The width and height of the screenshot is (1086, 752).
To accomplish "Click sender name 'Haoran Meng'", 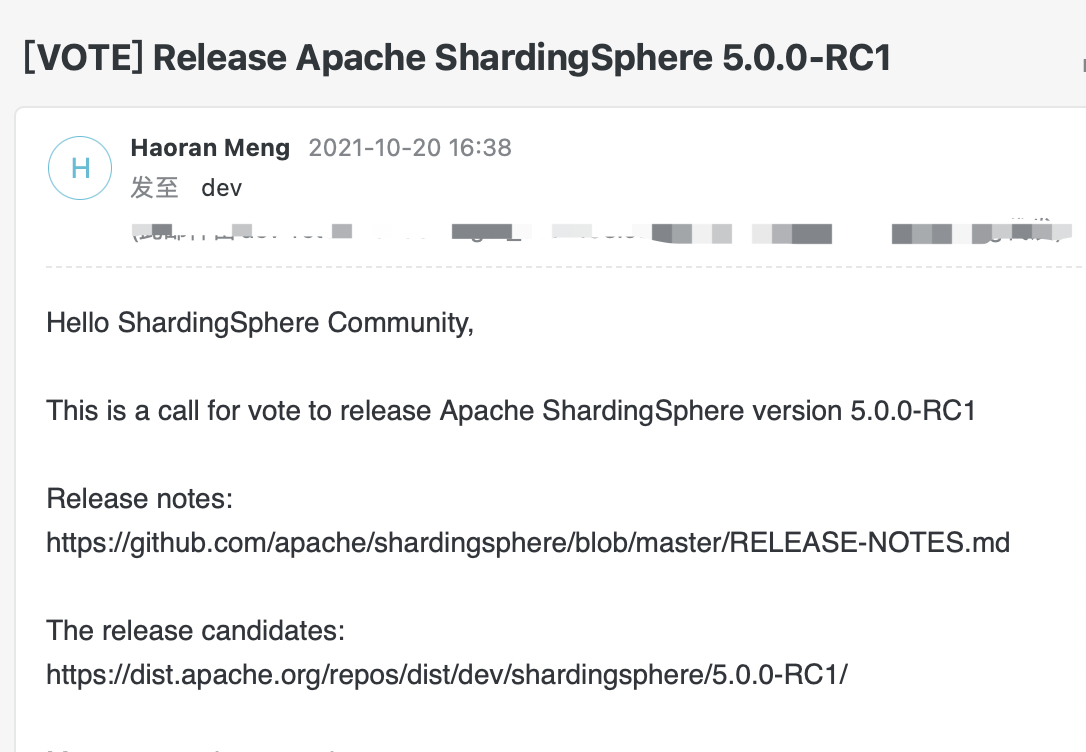I will click(210, 147).
